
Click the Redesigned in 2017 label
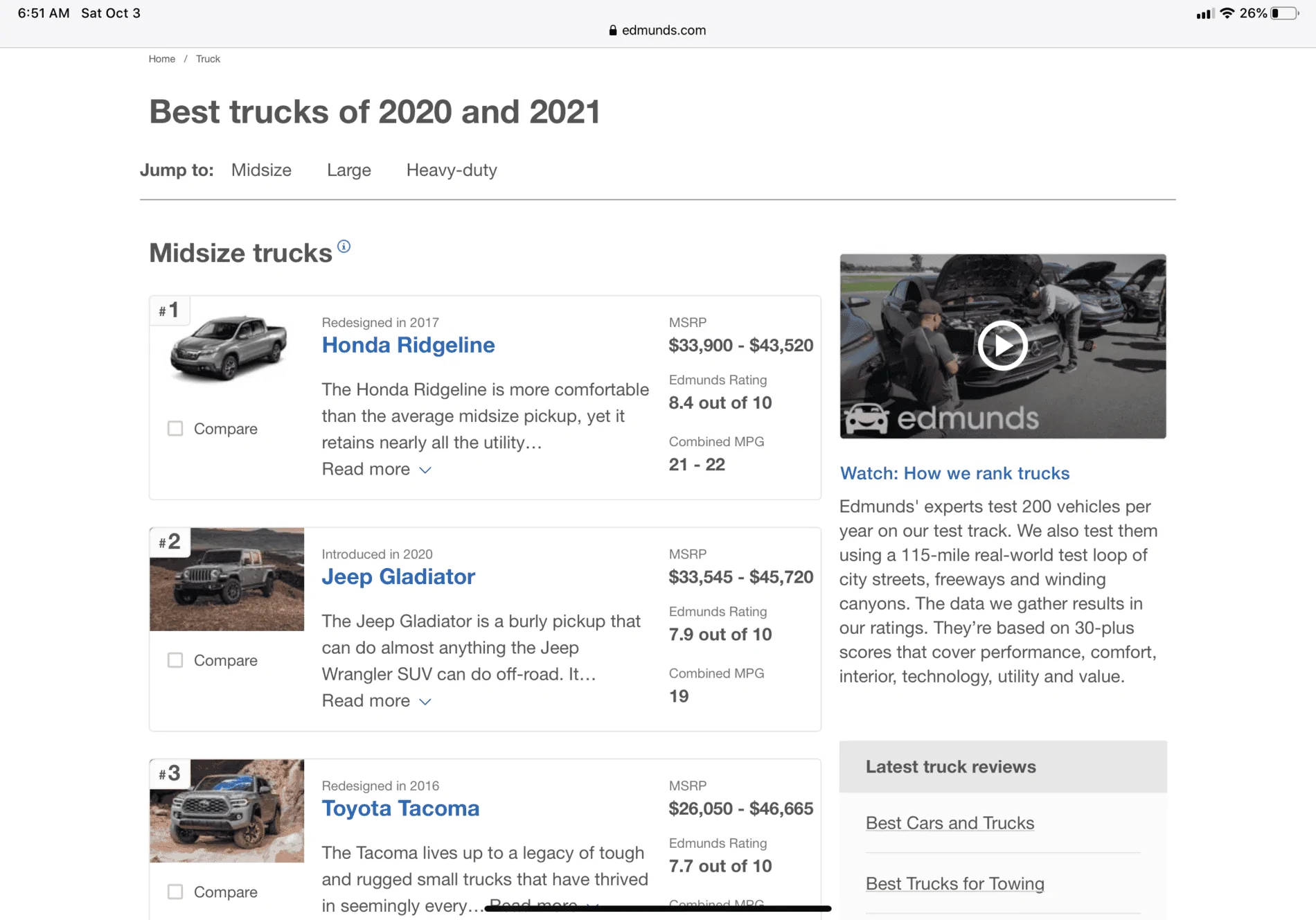pyautogui.click(x=380, y=322)
